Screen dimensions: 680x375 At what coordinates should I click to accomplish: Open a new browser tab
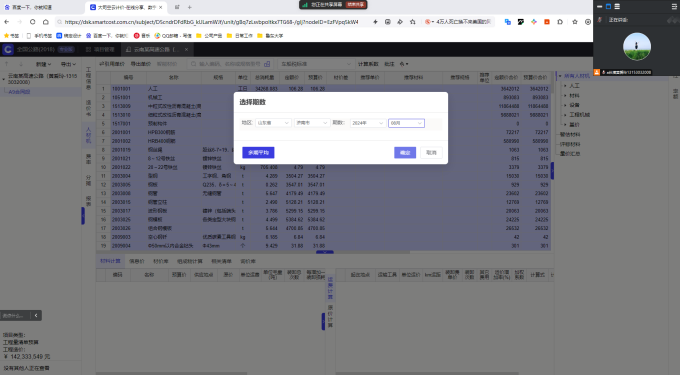(190, 7)
